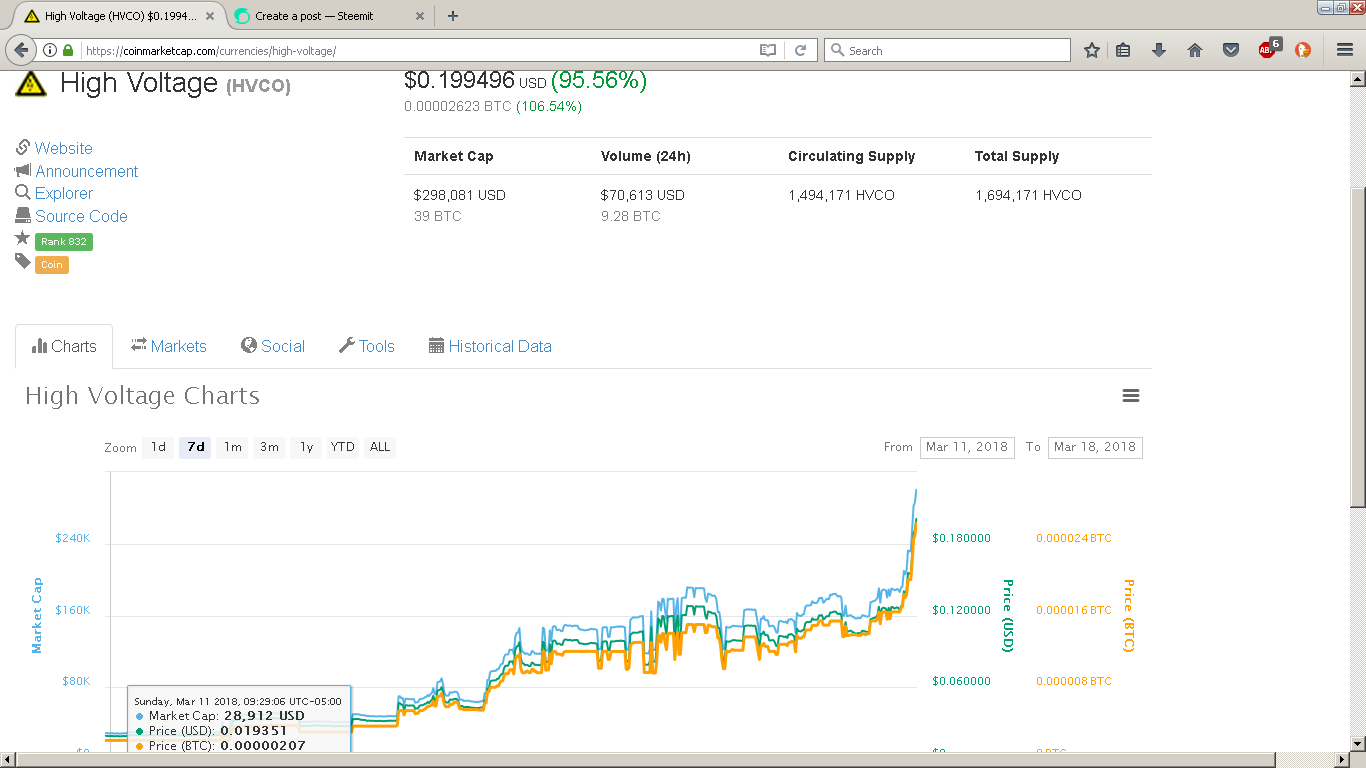This screenshot has width=1366, height=768.
Task: Click the Coin tag badge
Action: click(52, 265)
